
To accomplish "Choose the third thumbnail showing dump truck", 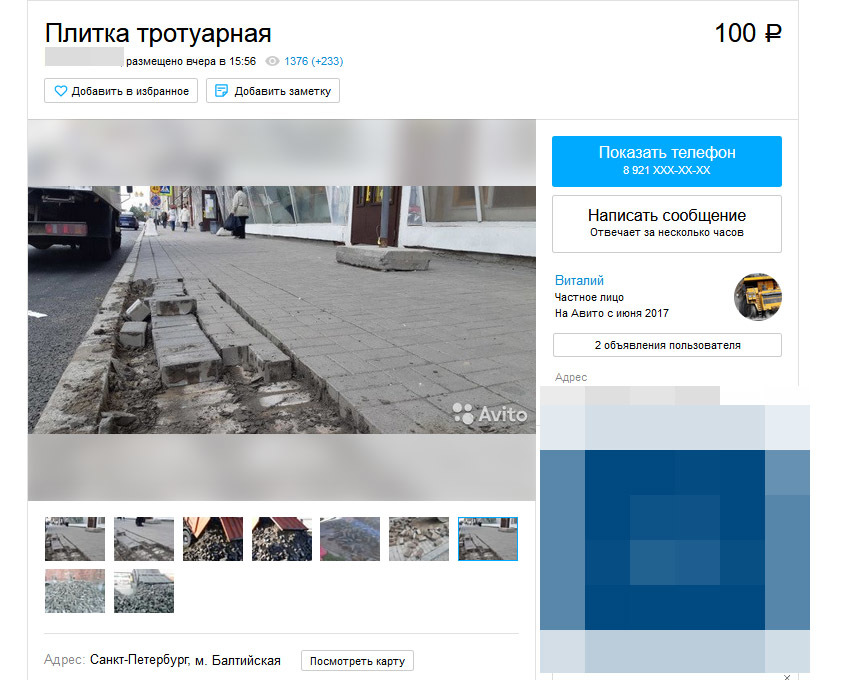I will pyautogui.click(x=212, y=539).
